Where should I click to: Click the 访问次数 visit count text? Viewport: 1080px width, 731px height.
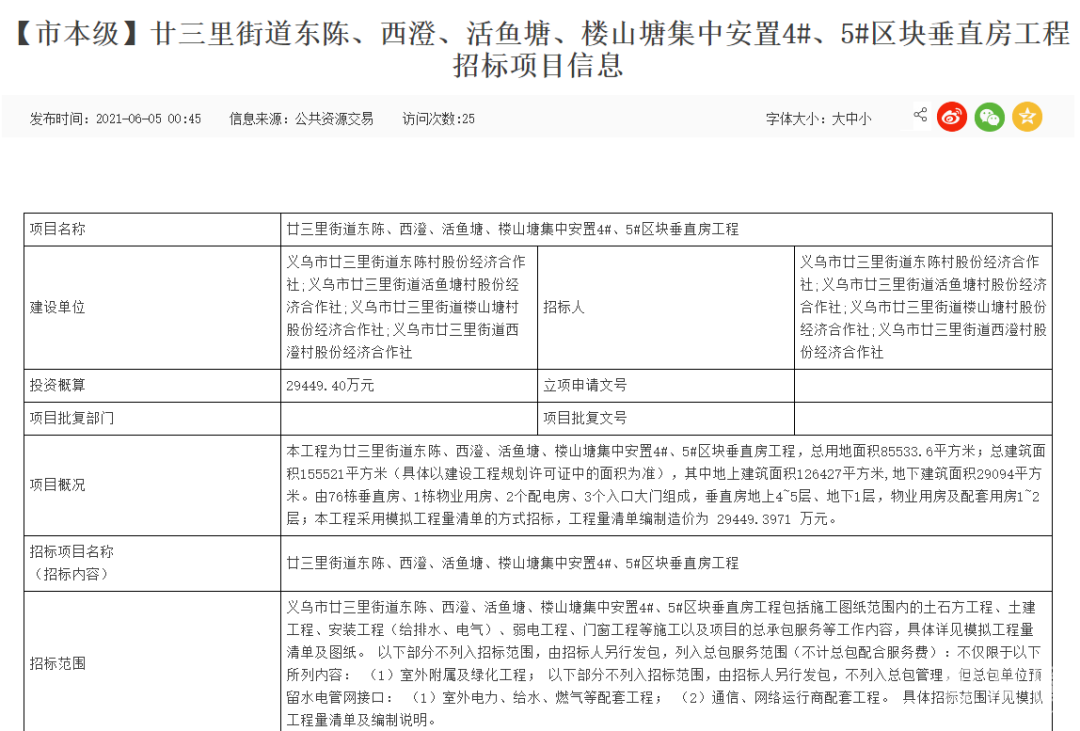pos(438,119)
